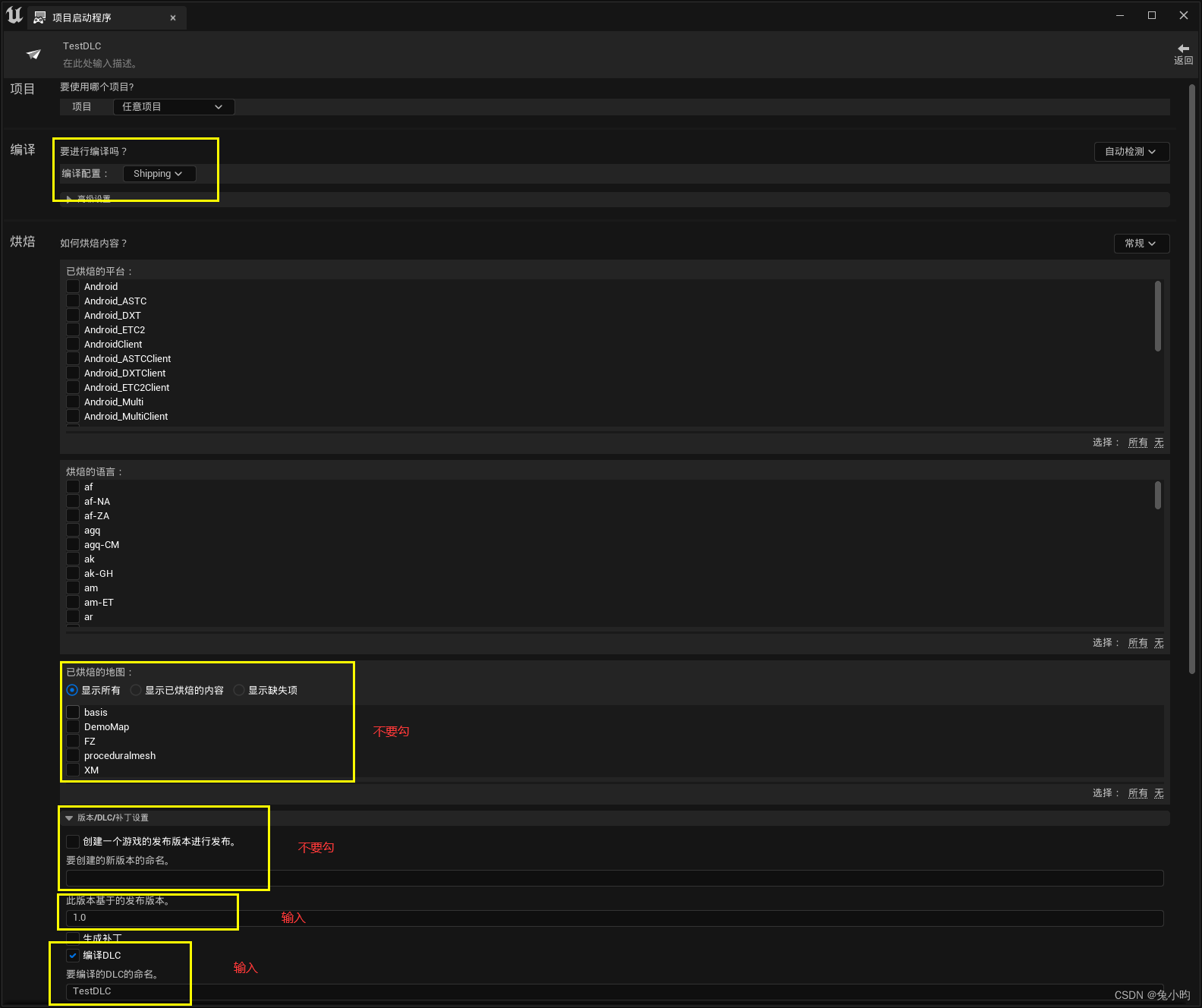Check the Android_Multi platform checkbox
Image resolution: width=1202 pixels, height=1008 pixels.
coord(73,402)
